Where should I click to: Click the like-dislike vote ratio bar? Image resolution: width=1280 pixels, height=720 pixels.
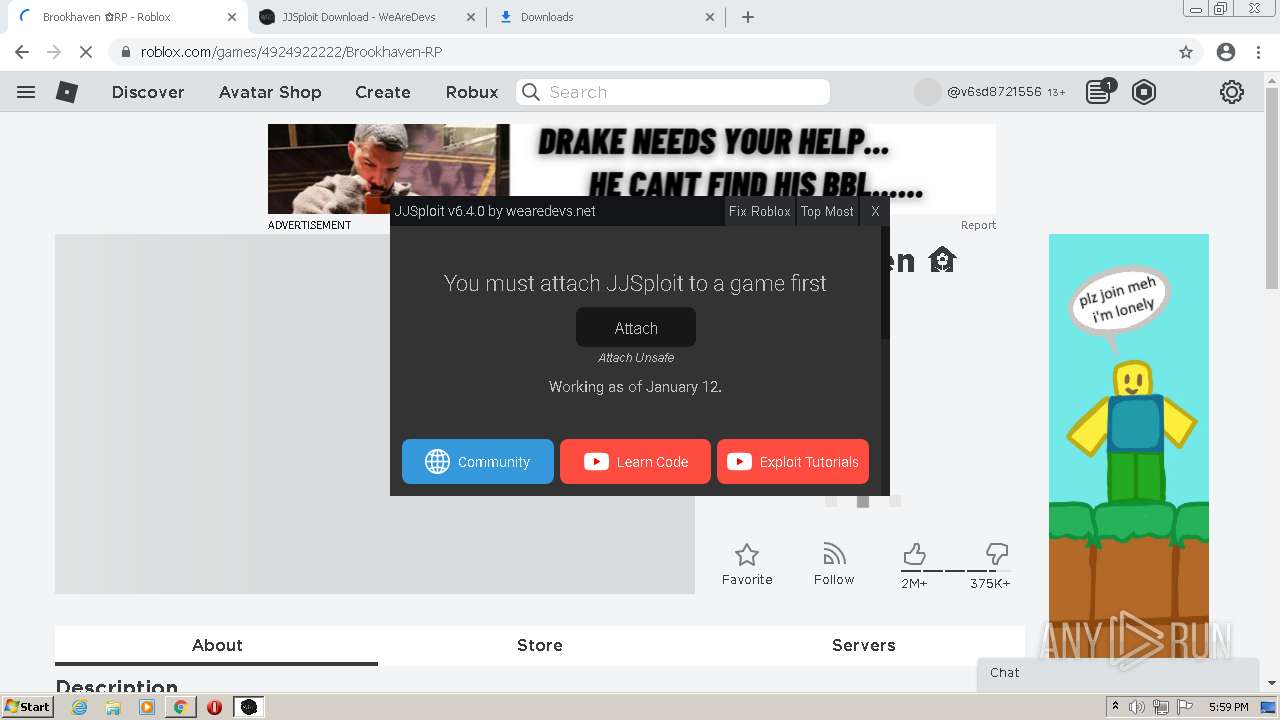coord(955,571)
